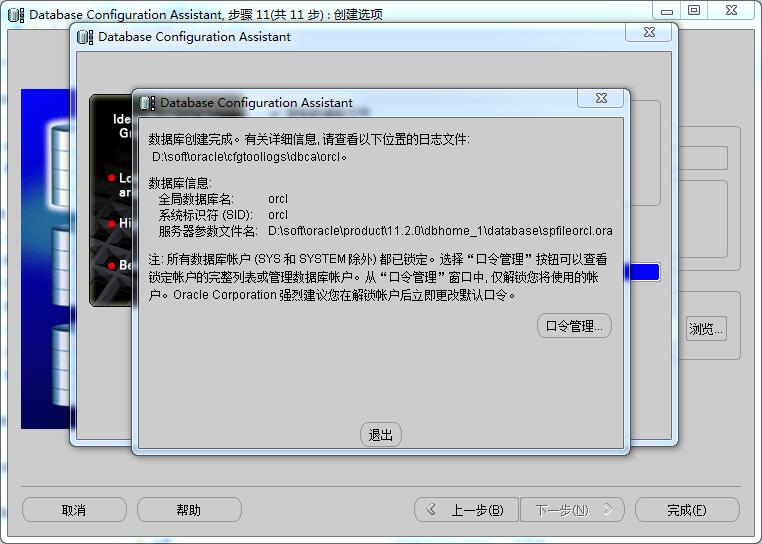This screenshot has width=762, height=544.
Task: Click the back arrow icon on 上一步 button
Action: [x=431, y=509]
